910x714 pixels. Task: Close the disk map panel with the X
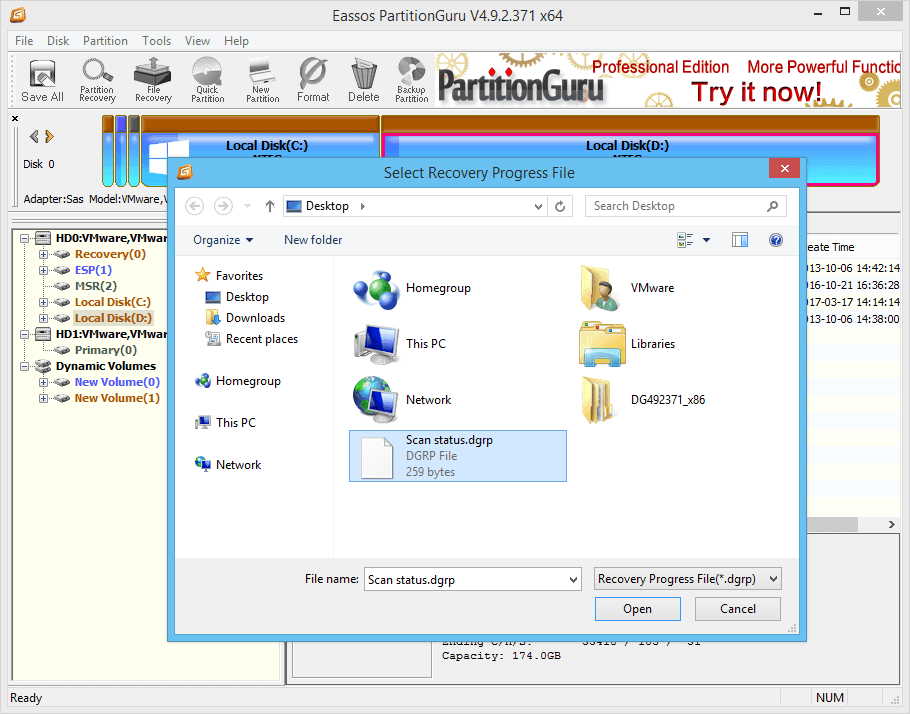[15, 118]
